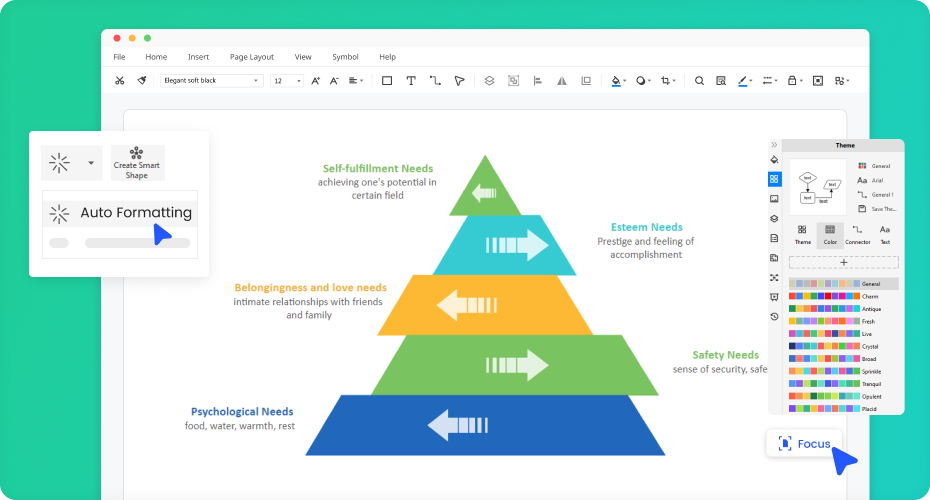This screenshot has width=930, height=500.
Task: Expand the font size dropdown showing 12
Action: [x=286, y=81]
